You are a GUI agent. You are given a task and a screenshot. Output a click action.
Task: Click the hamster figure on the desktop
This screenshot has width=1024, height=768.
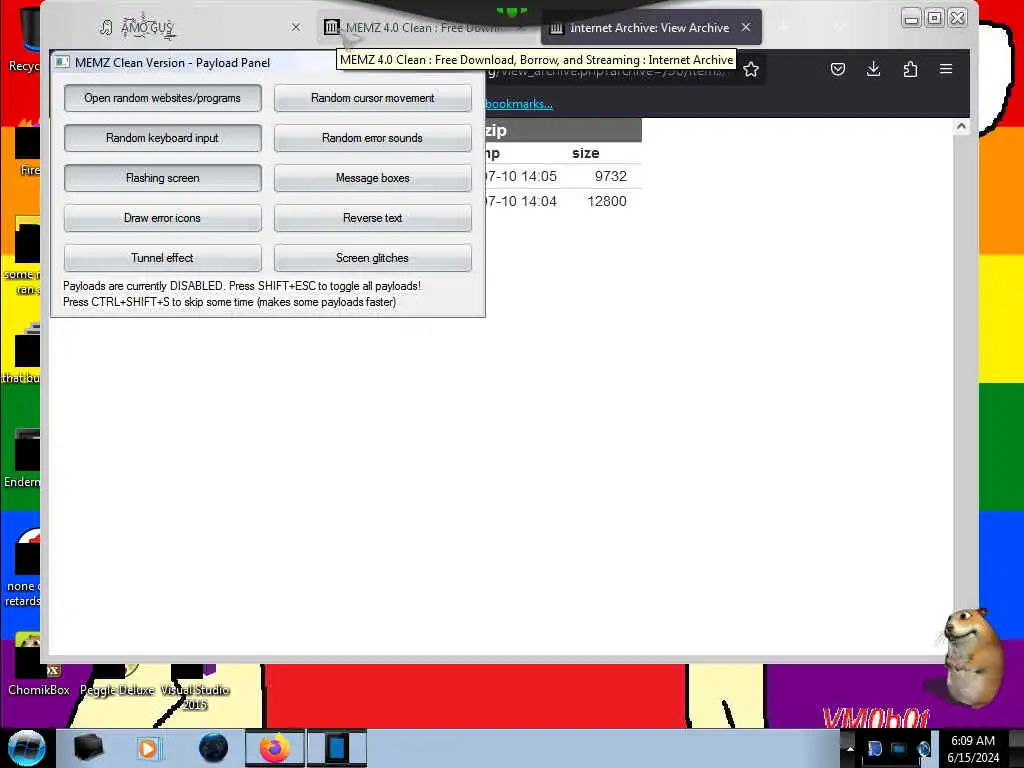[972, 656]
